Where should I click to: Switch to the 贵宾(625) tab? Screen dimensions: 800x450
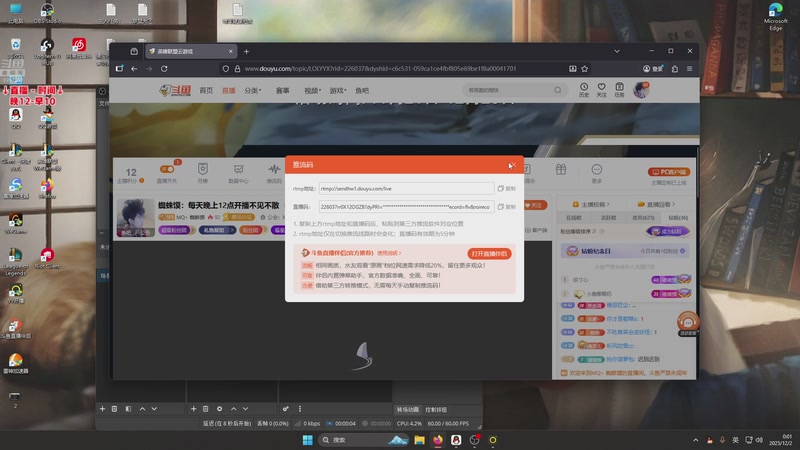coord(643,218)
